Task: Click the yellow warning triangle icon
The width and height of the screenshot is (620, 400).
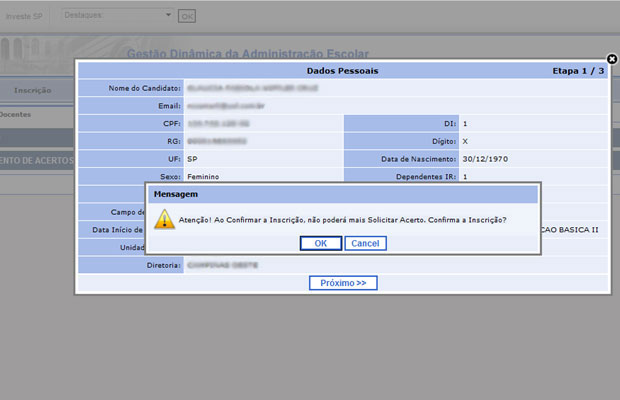Action: point(165,220)
